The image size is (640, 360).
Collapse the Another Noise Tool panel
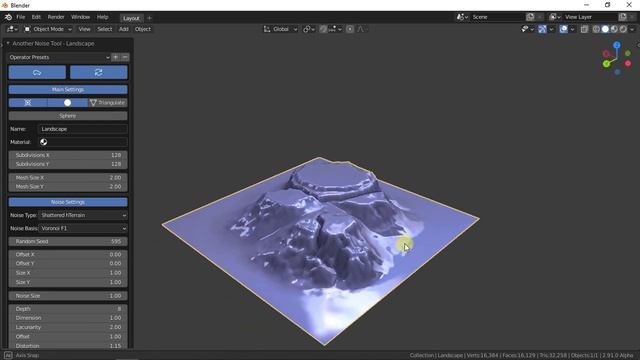8,43
